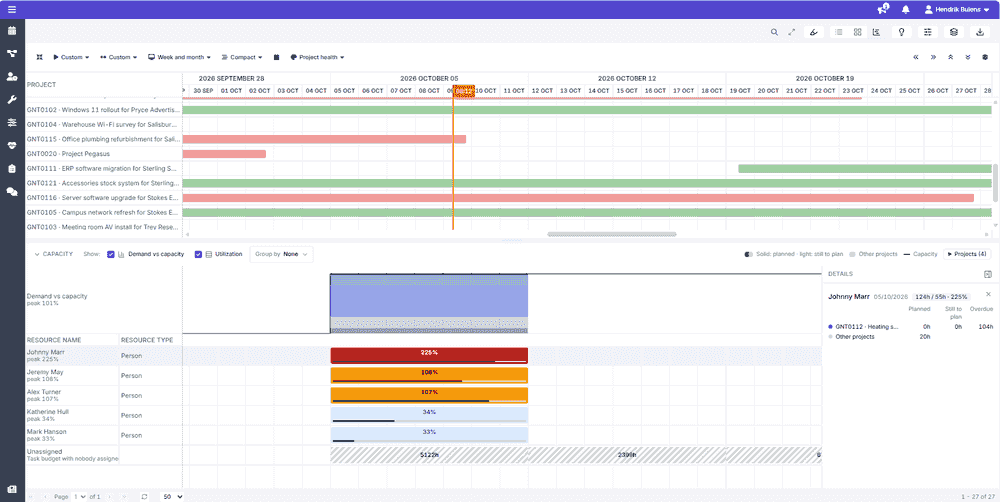Navigate timeline backward with double left chevron
The width and height of the screenshot is (1000, 502).
tap(916, 57)
